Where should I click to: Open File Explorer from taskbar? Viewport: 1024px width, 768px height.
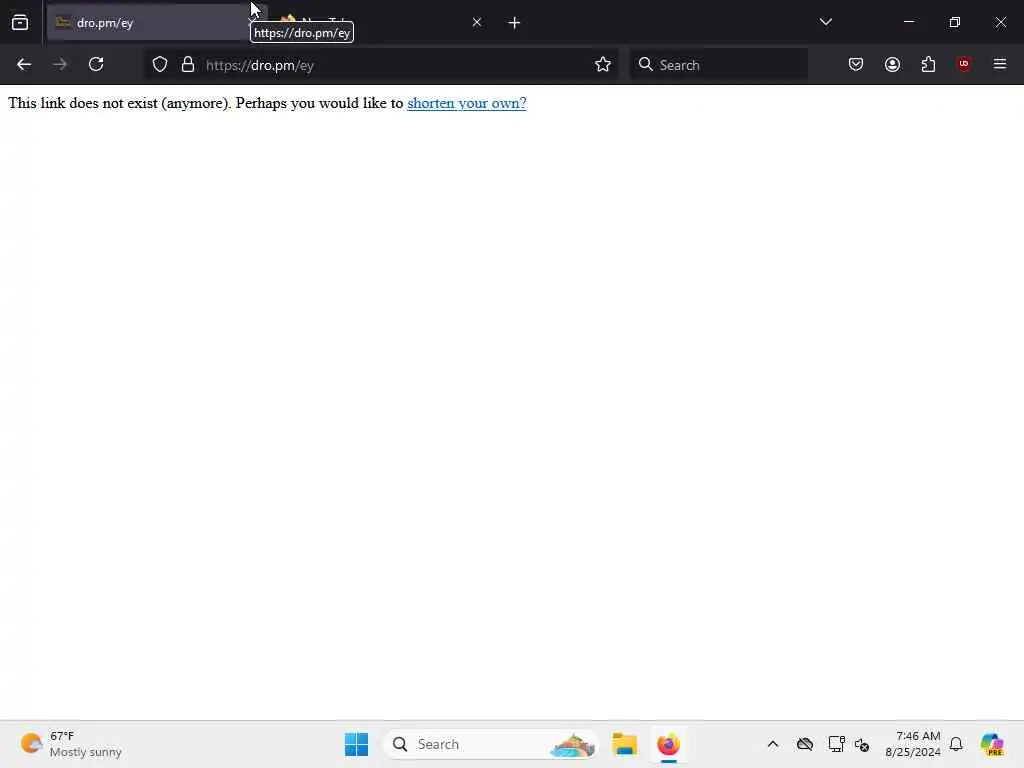pos(625,744)
